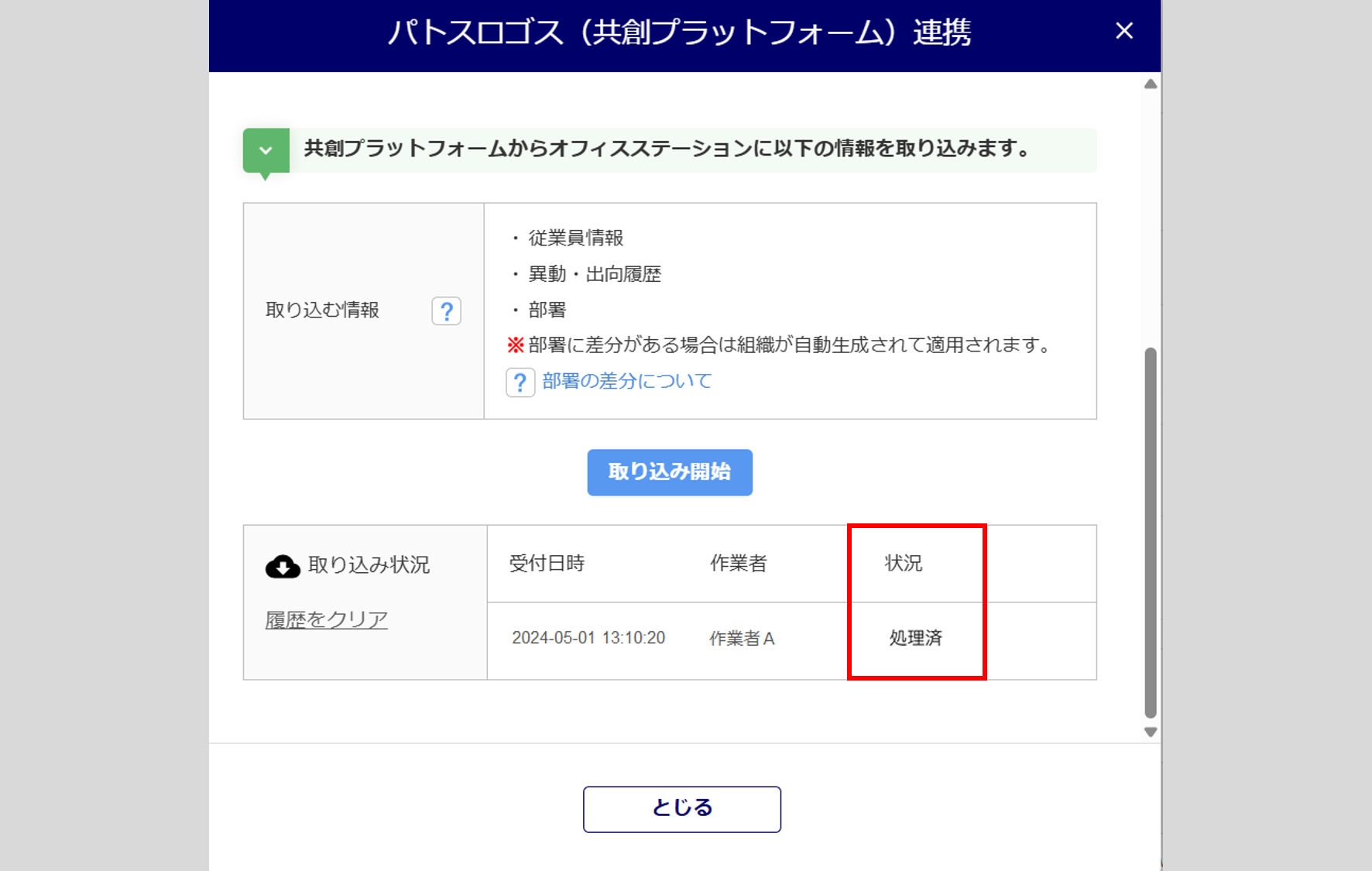Click the 処理済 status cell

coord(915,639)
